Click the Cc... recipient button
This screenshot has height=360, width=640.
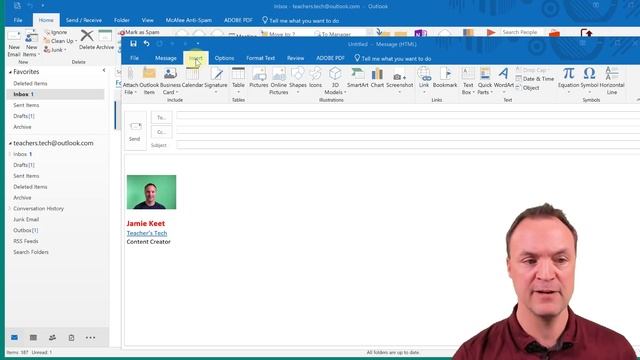click(x=162, y=132)
